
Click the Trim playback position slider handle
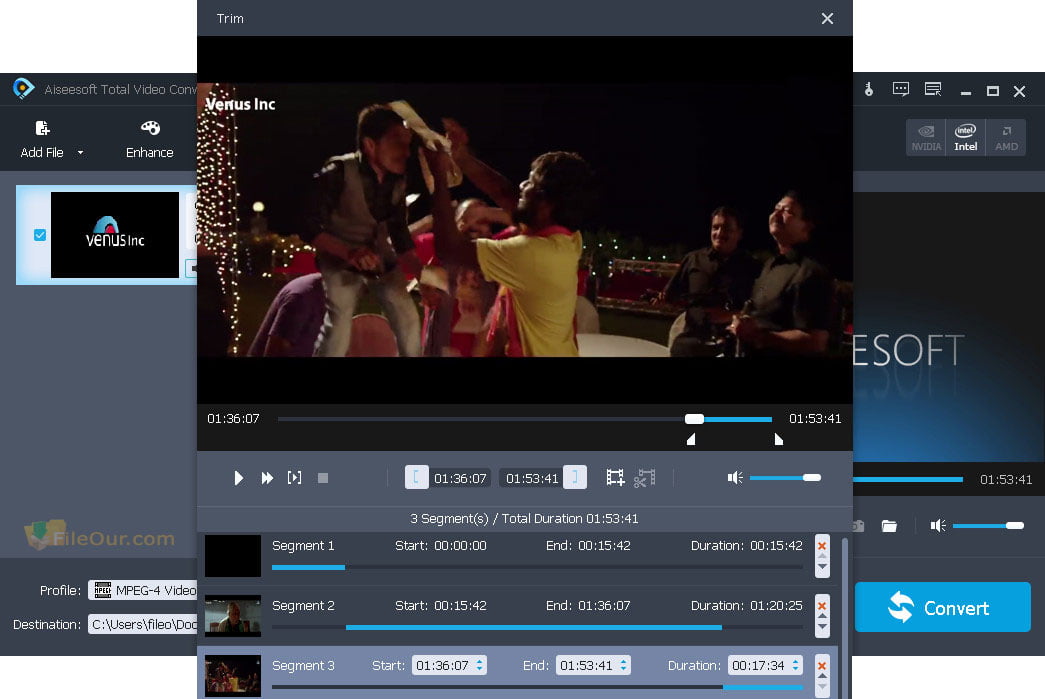point(694,418)
